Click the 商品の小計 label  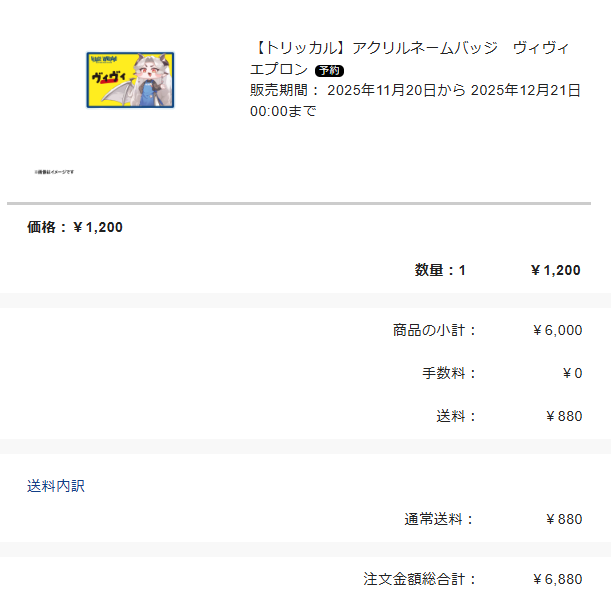tap(435, 330)
